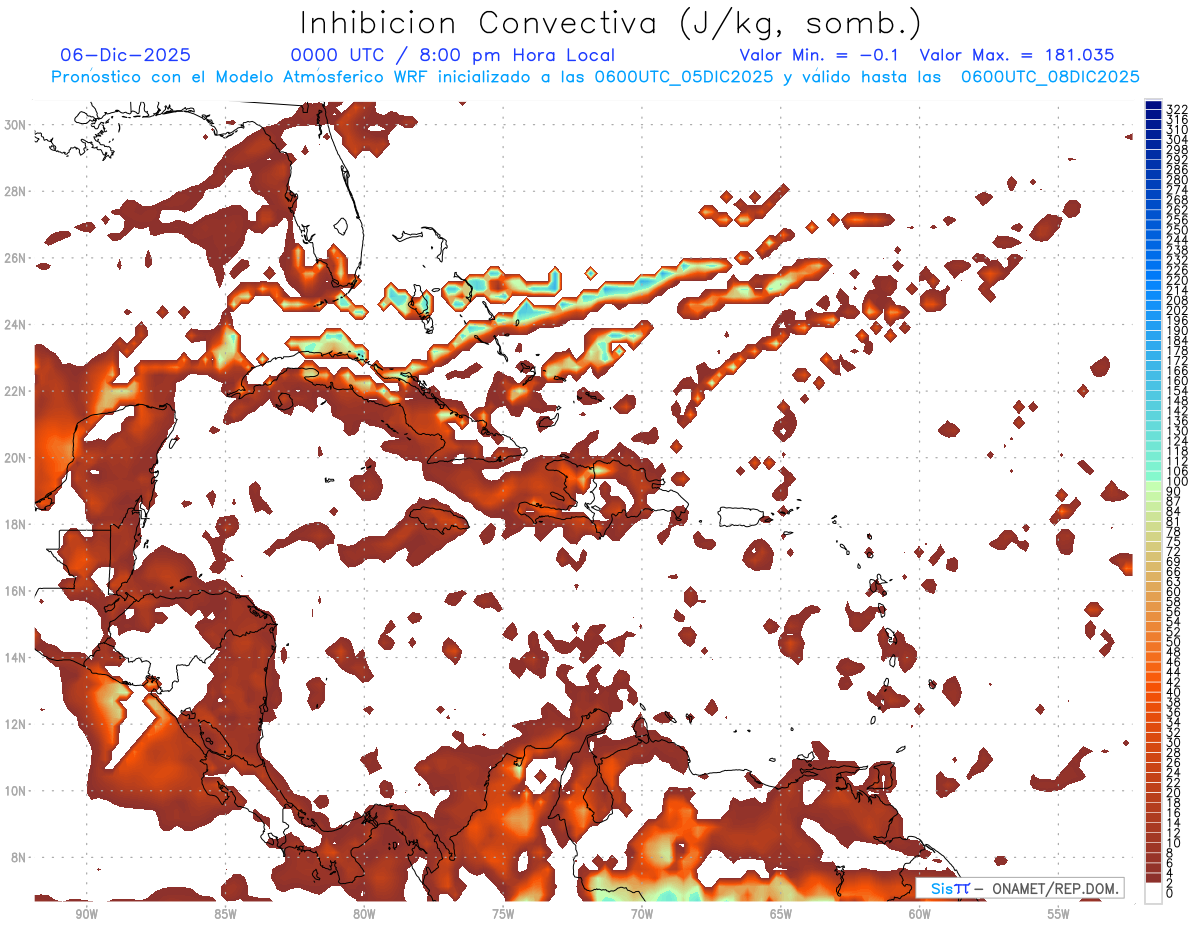Click the "Inhibicion Convectiva (J/kg, somb.)" title
Image resolution: width=1200 pixels, height=927 pixels.
610,22
